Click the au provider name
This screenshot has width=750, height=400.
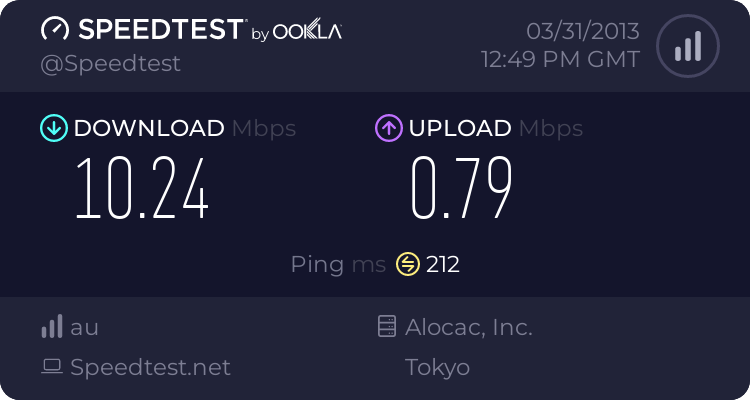(84, 327)
